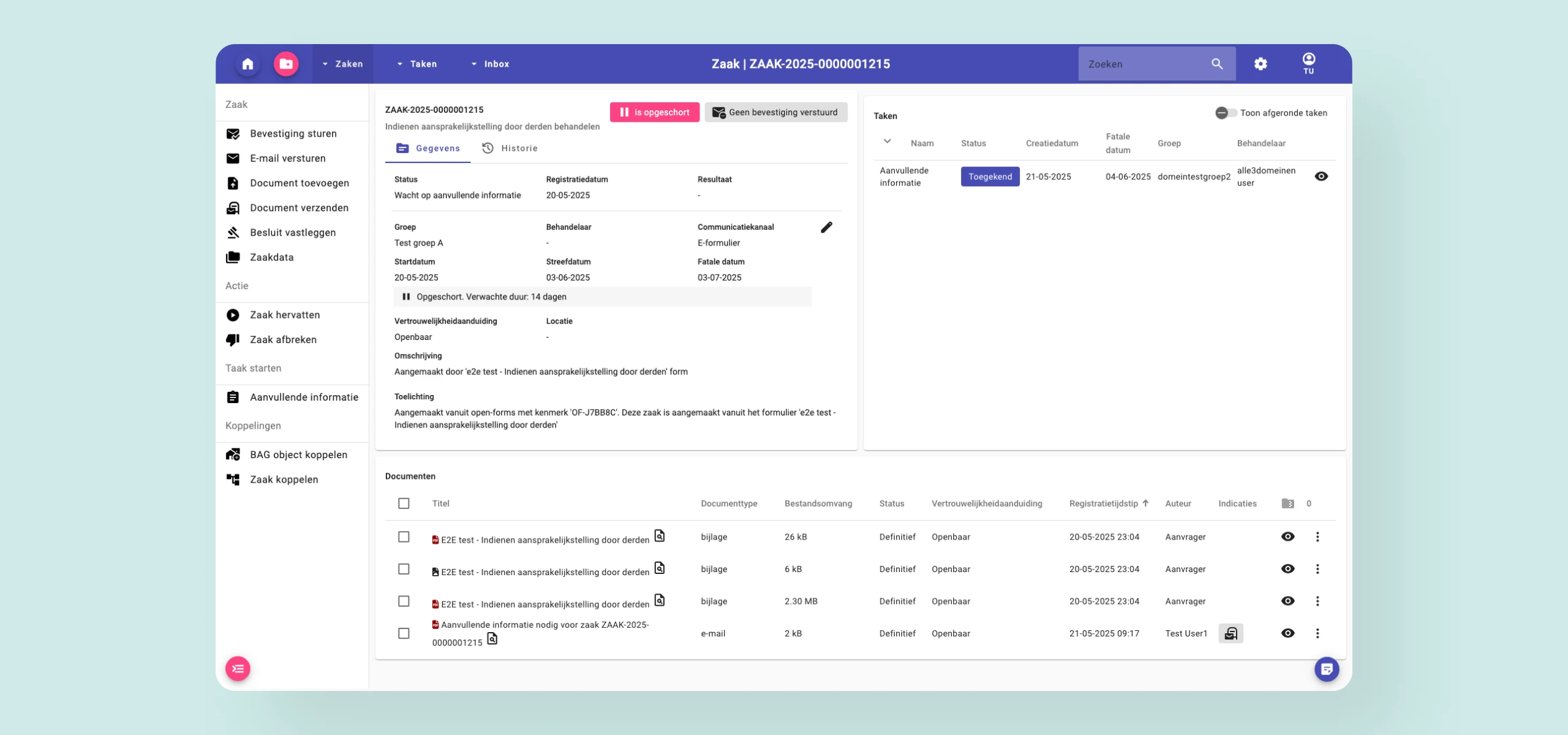
Task: Click Zaak hervatten action
Action: tap(292, 315)
